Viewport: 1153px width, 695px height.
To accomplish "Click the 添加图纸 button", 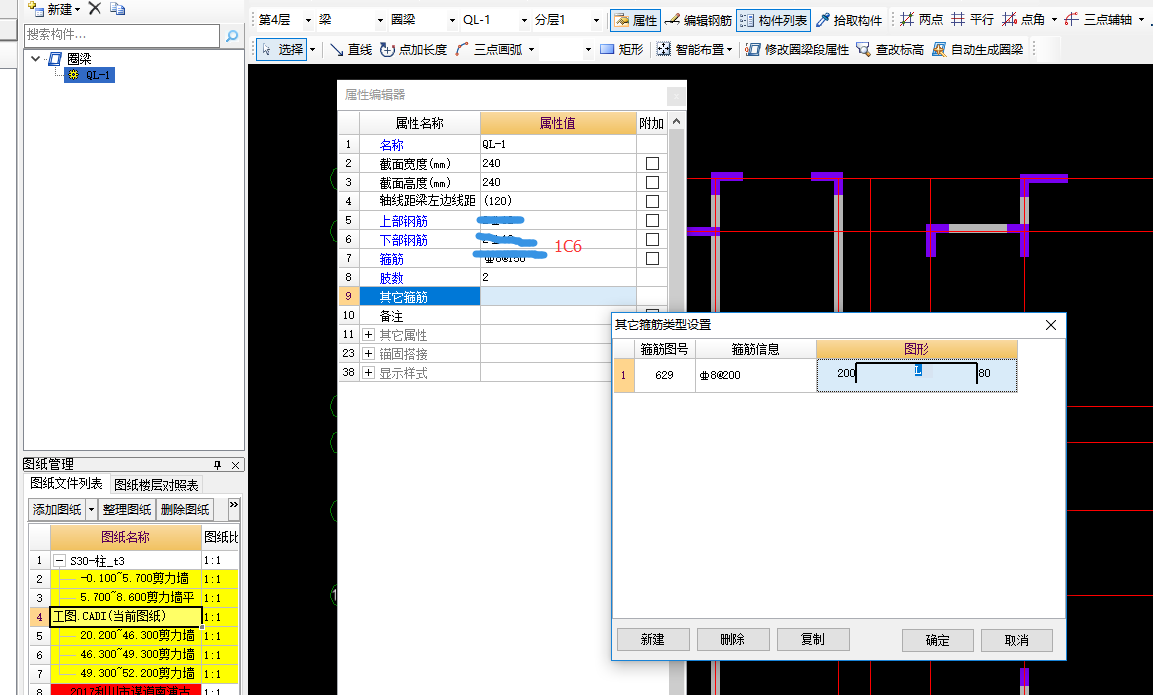I will 57,510.
